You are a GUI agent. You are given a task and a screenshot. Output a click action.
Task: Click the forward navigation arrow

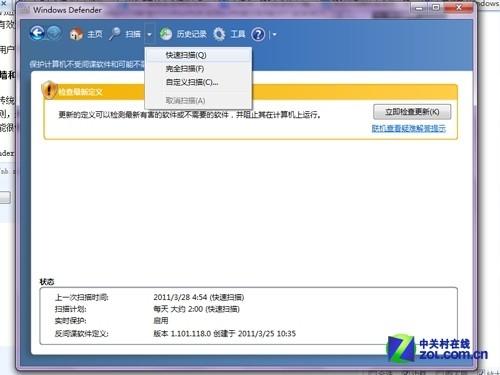click(x=54, y=33)
